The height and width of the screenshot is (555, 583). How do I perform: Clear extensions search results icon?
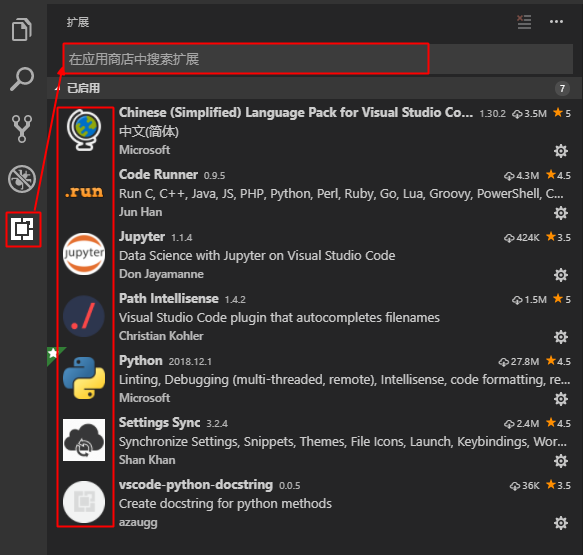pyautogui.click(x=524, y=22)
